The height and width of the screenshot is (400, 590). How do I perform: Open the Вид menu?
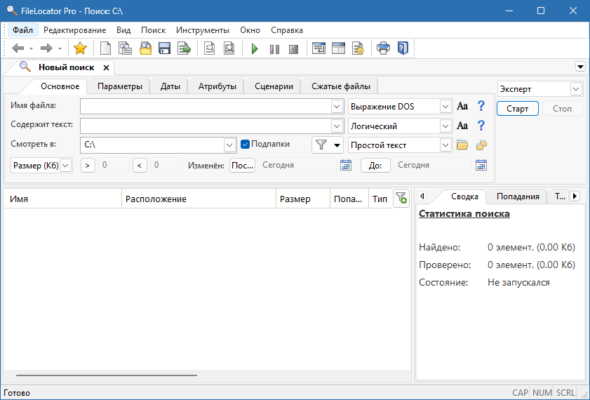tap(123, 30)
